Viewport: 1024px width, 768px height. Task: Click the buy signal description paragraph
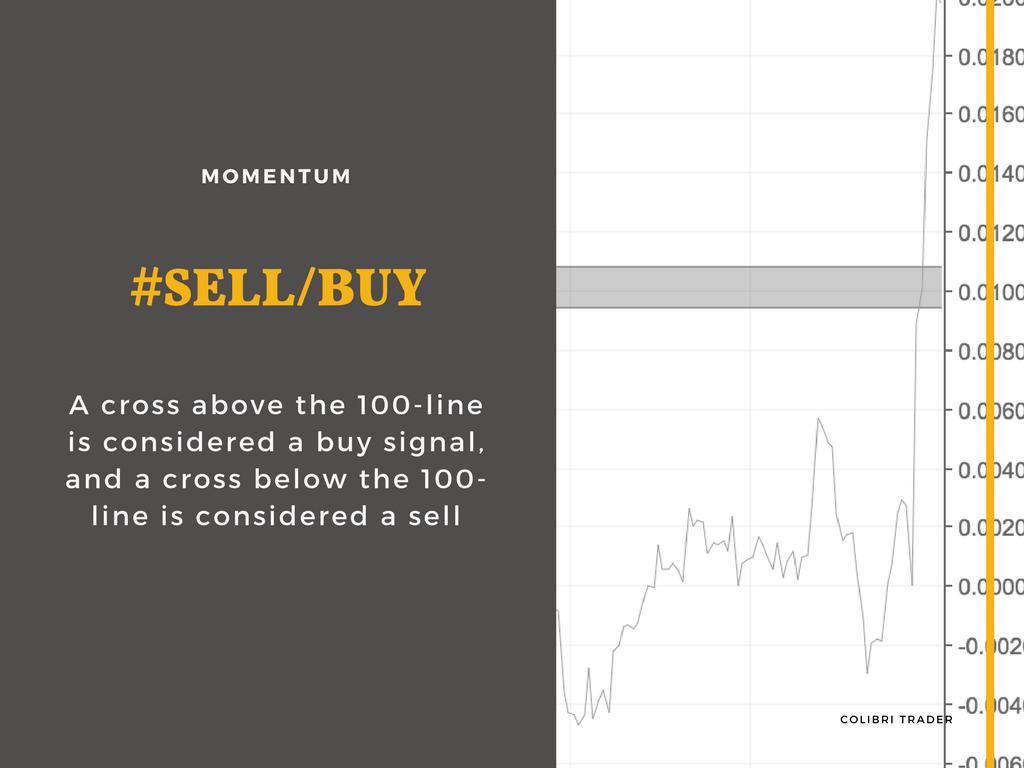click(x=276, y=461)
